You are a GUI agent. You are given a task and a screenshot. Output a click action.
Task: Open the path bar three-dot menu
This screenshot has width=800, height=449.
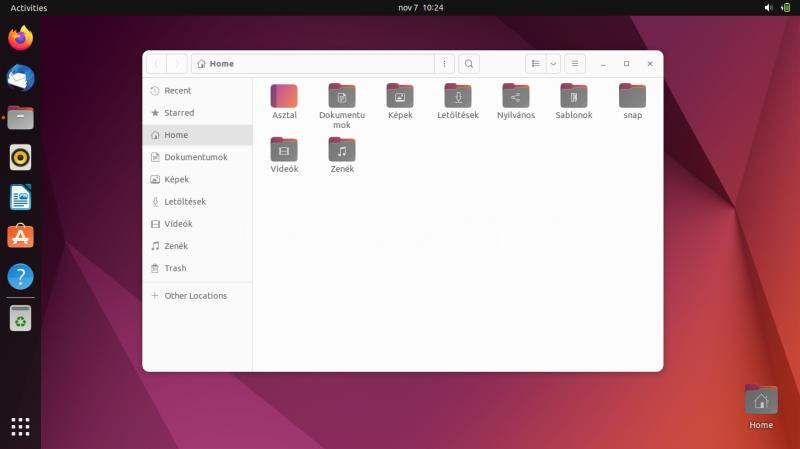[x=445, y=64]
